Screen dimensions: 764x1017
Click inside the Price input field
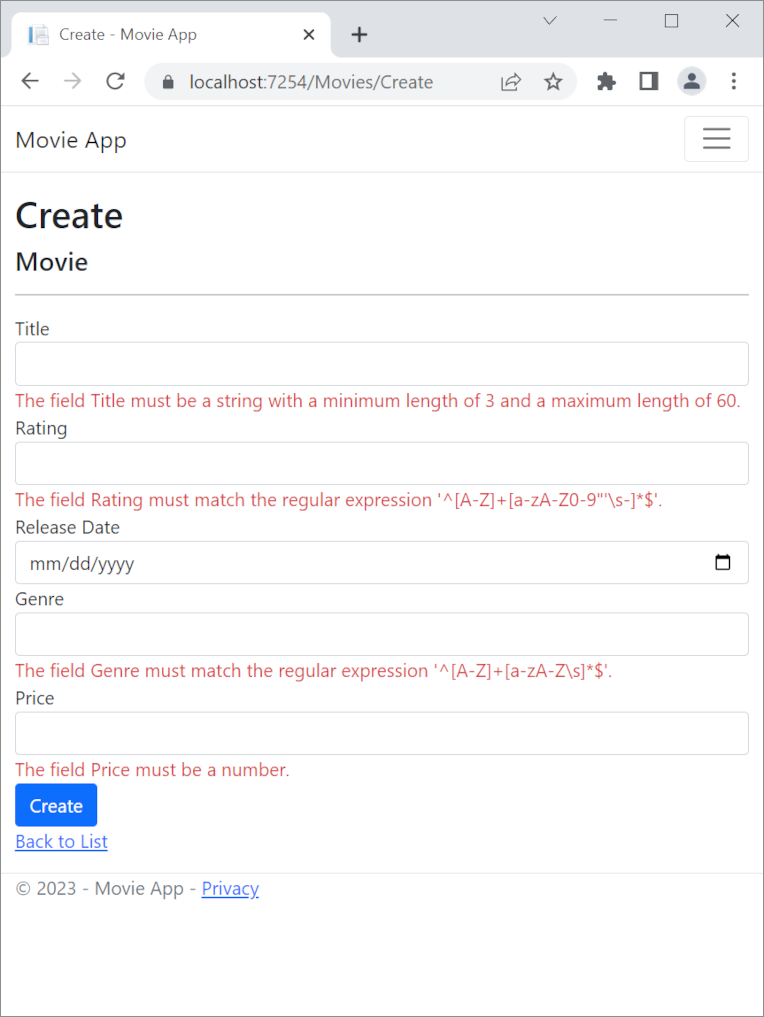(x=381, y=733)
